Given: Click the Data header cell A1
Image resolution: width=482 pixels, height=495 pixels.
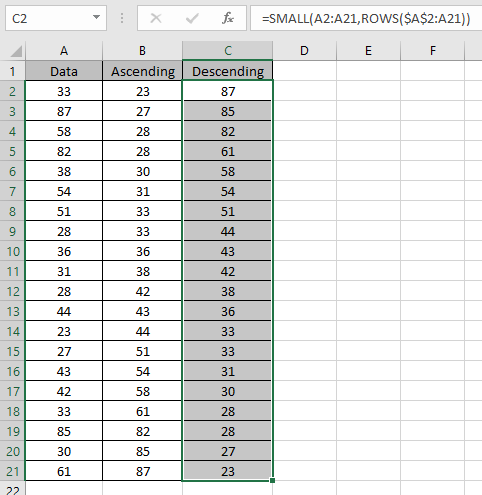Looking at the screenshot, I should point(64,71).
